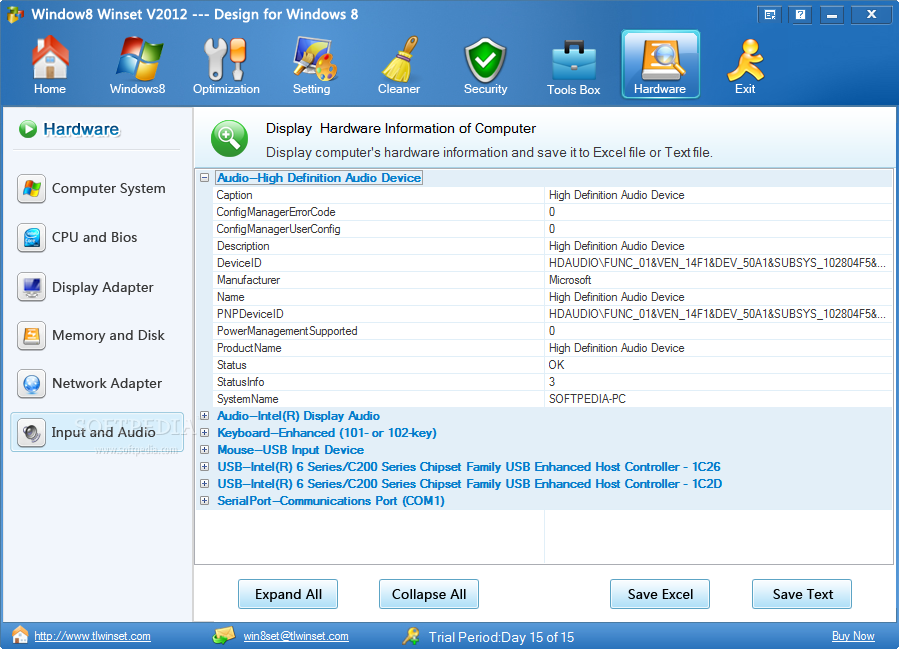Click the house icon in status bar

coord(20,635)
